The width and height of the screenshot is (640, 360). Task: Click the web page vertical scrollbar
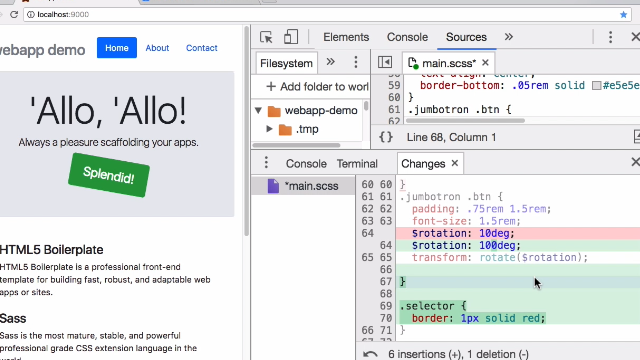(246, 131)
